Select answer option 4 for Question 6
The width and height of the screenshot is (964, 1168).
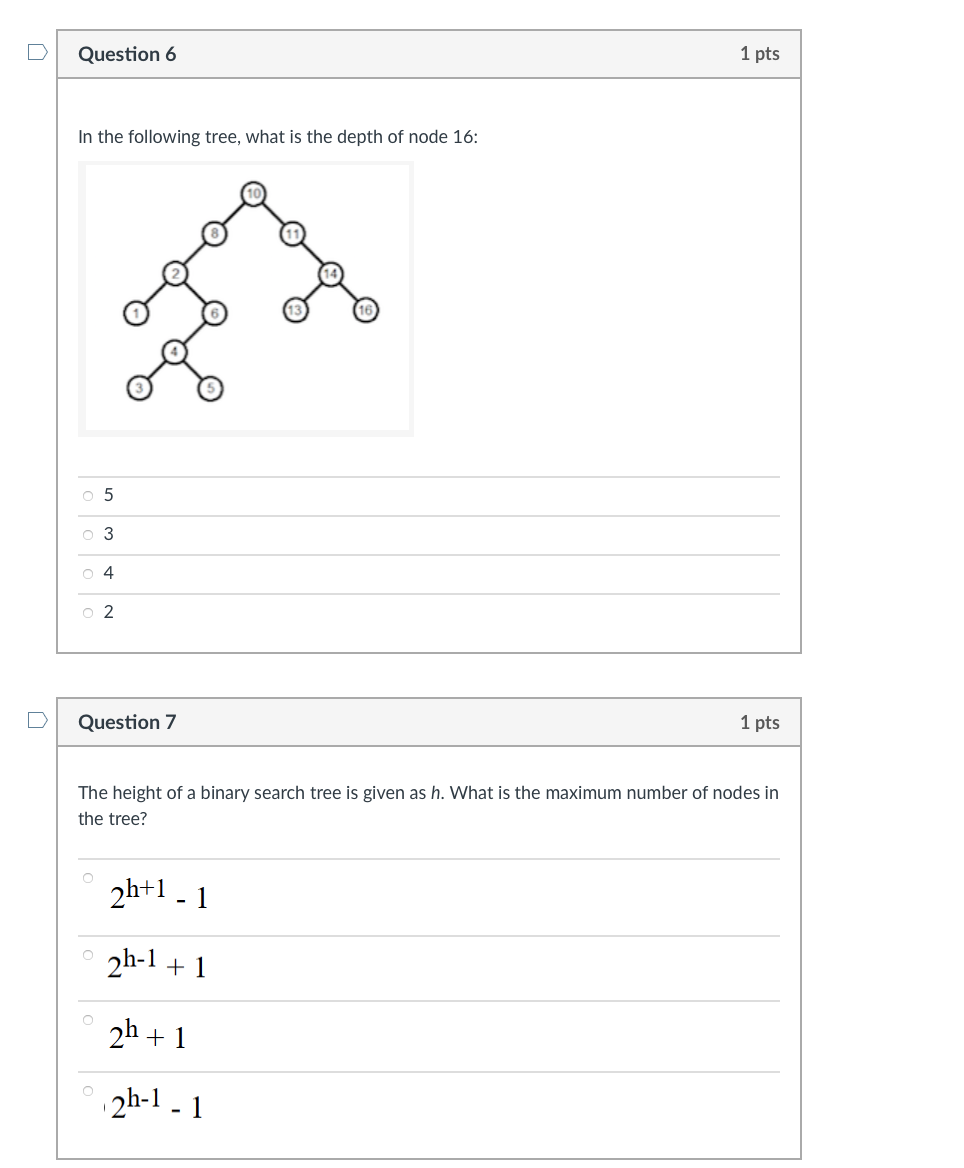(x=88, y=572)
